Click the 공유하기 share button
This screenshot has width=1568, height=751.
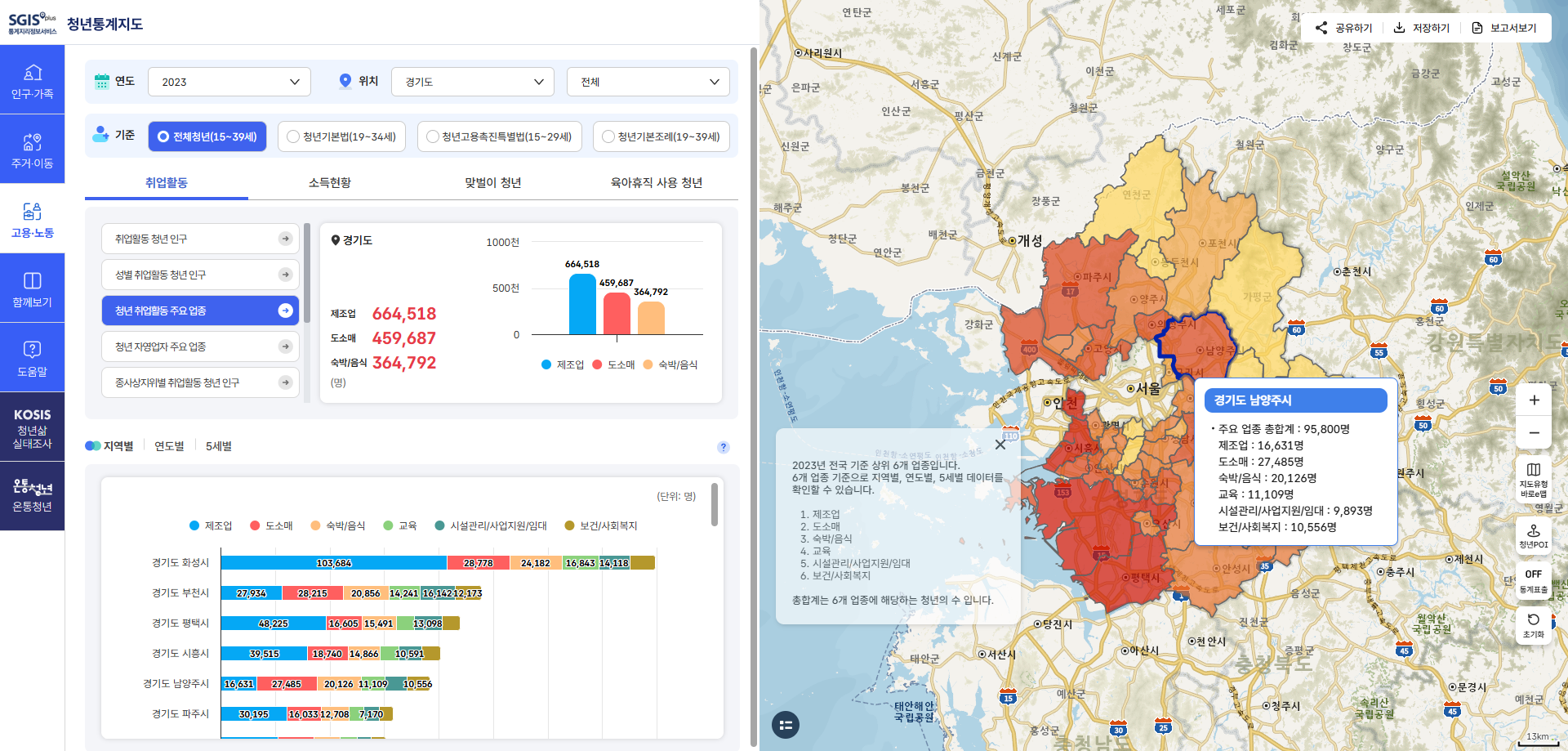tap(1343, 28)
